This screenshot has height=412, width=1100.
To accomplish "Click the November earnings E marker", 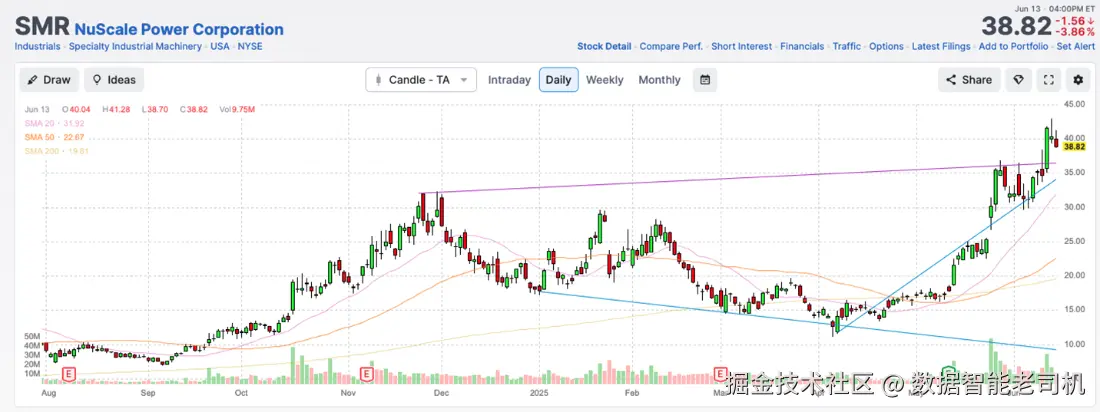I will coord(365,373).
